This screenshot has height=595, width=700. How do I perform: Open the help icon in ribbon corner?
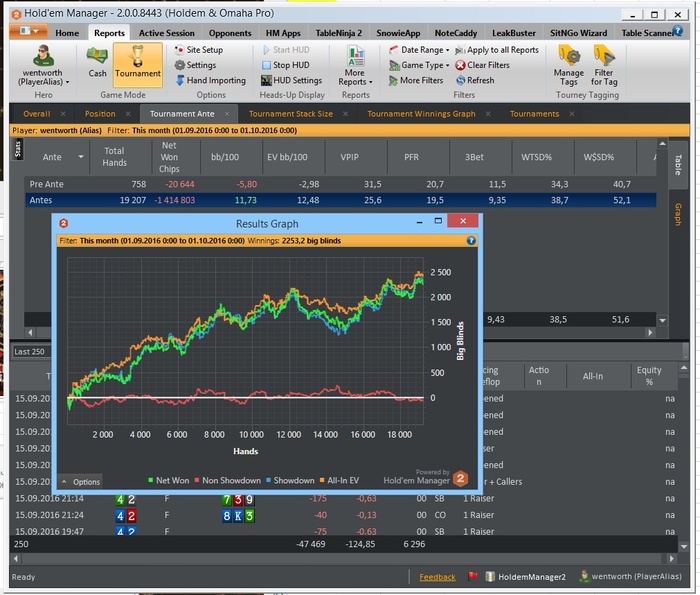677,31
